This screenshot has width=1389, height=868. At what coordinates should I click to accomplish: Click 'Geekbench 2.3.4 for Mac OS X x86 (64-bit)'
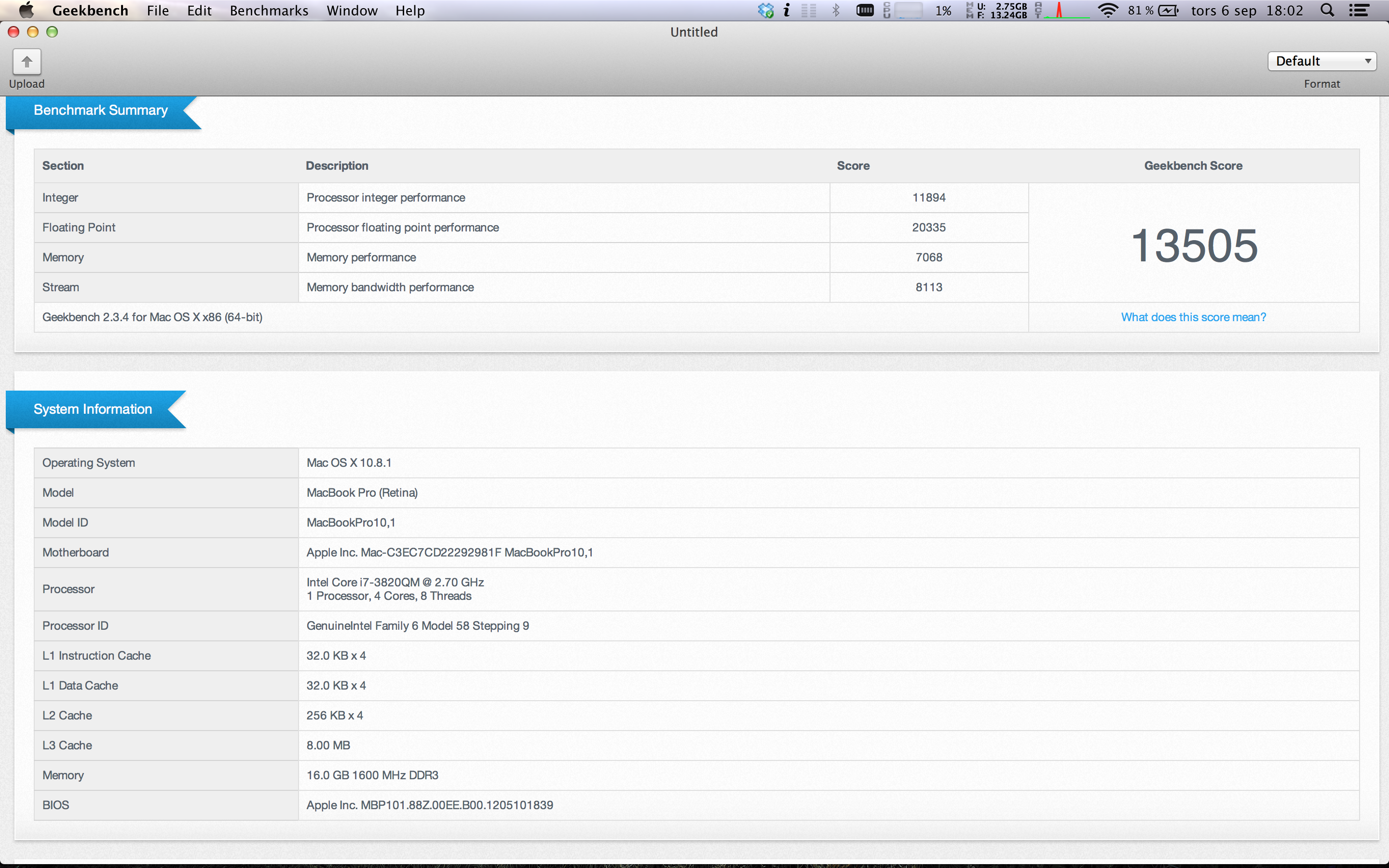[152, 317]
